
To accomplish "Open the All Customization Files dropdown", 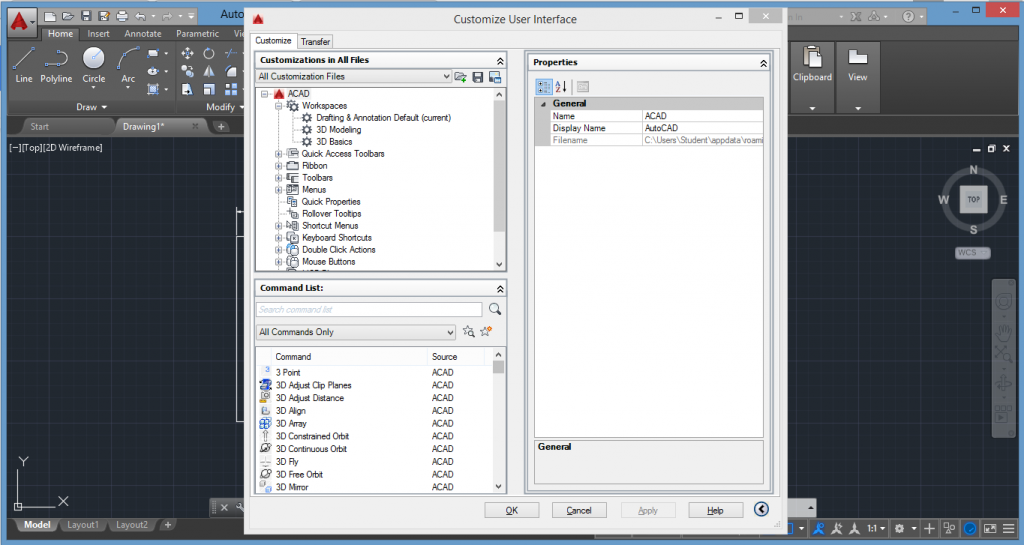I will point(354,76).
